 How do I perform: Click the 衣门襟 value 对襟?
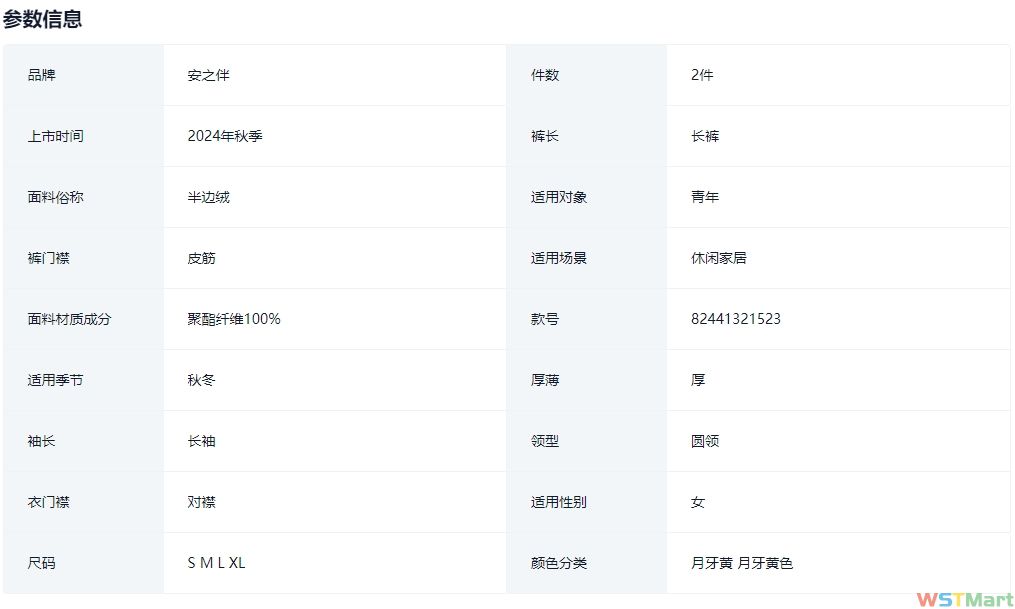(201, 502)
